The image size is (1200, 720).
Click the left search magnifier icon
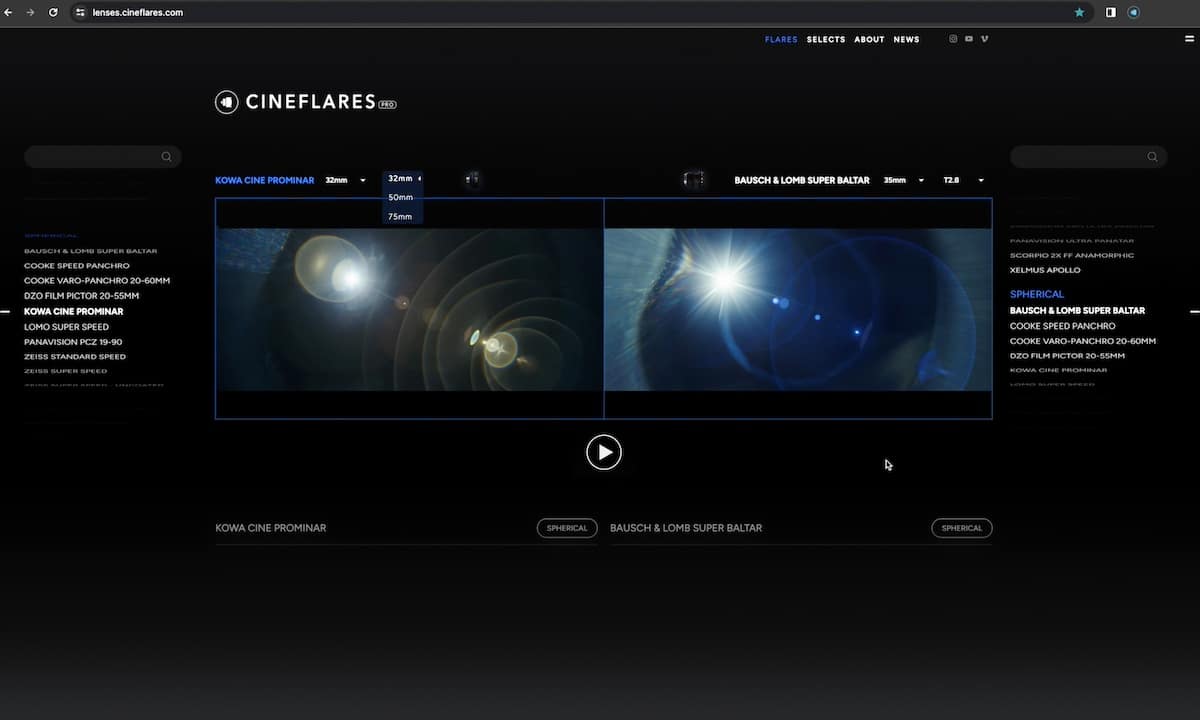(x=167, y=157)
